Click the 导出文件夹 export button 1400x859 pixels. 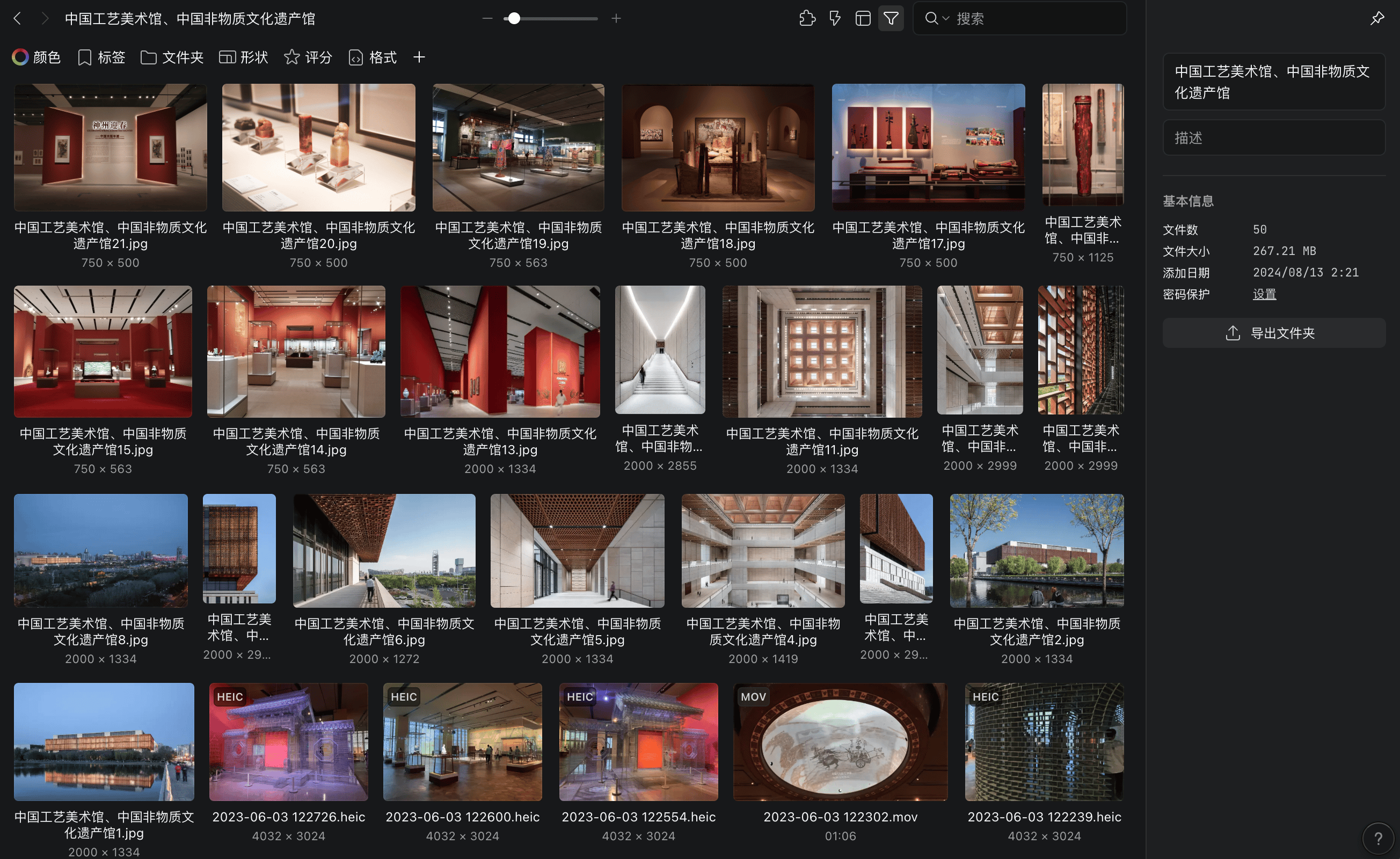point(1273,333)
